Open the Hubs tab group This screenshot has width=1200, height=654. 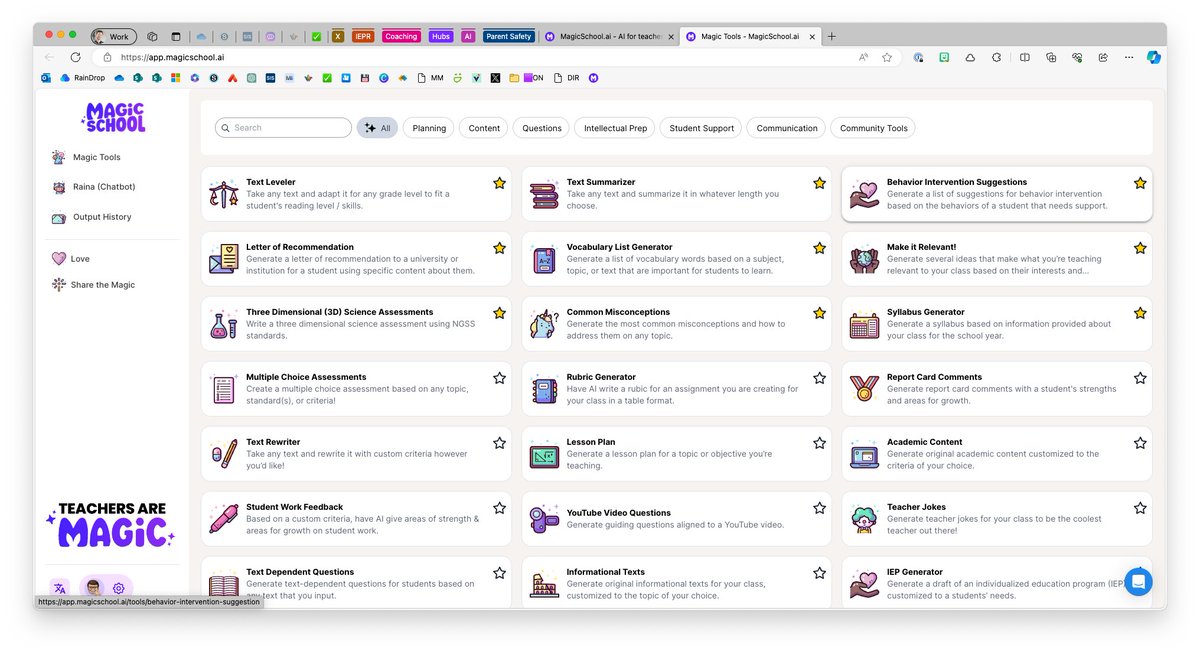click(441, 36)
